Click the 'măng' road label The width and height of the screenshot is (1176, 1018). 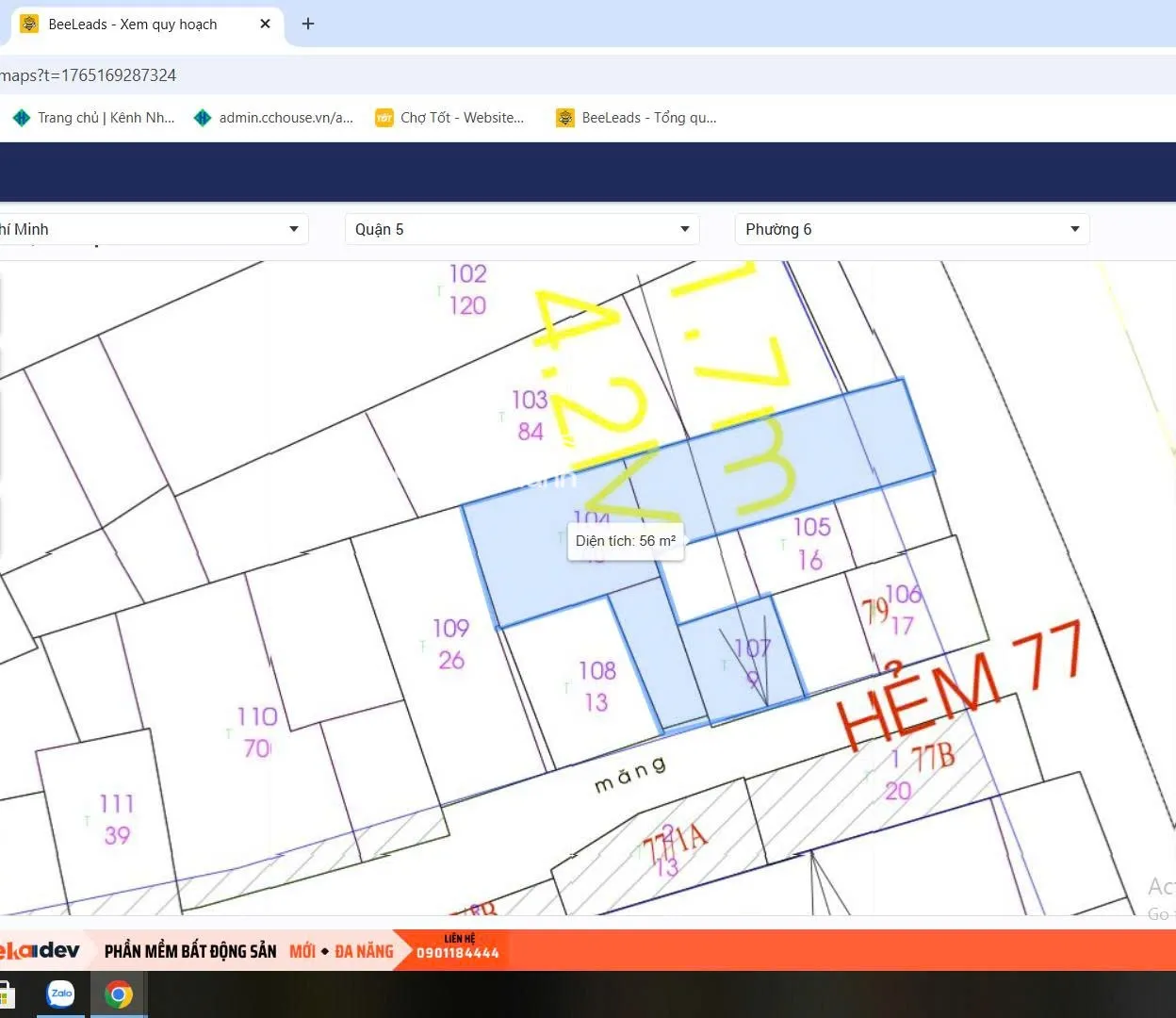(630, 774)
